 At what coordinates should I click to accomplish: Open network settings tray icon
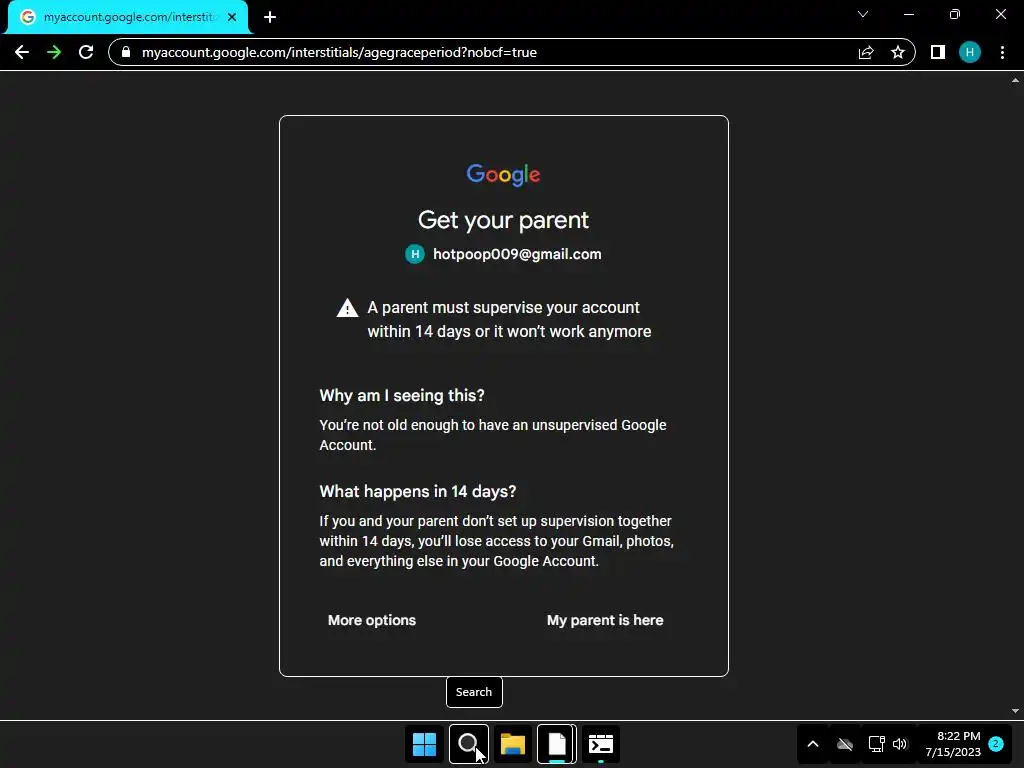[x=876, y=744]
